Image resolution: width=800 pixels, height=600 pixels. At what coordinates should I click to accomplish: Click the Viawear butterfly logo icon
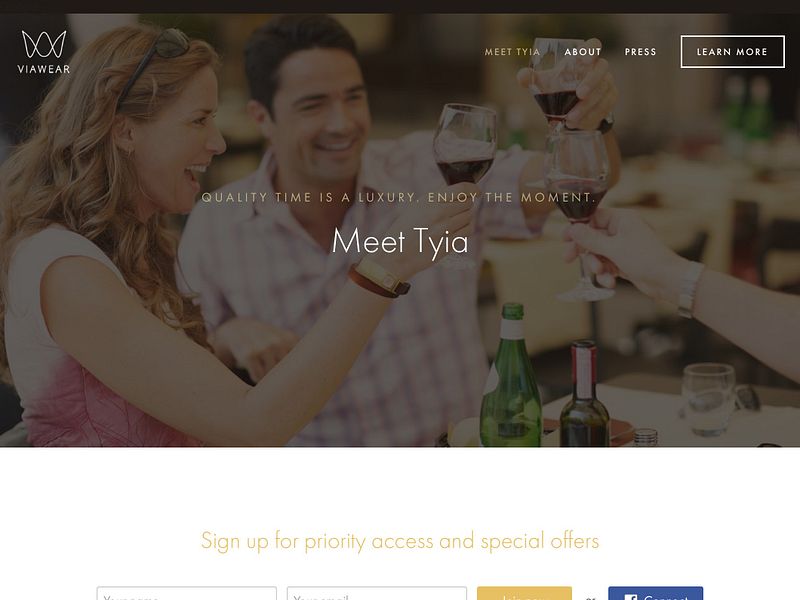[44, 44]
